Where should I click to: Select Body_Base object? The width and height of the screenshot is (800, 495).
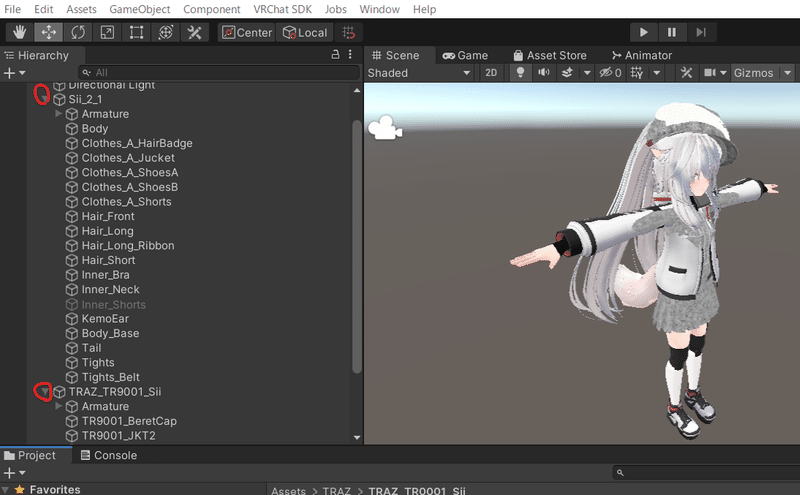pos(110,333)
